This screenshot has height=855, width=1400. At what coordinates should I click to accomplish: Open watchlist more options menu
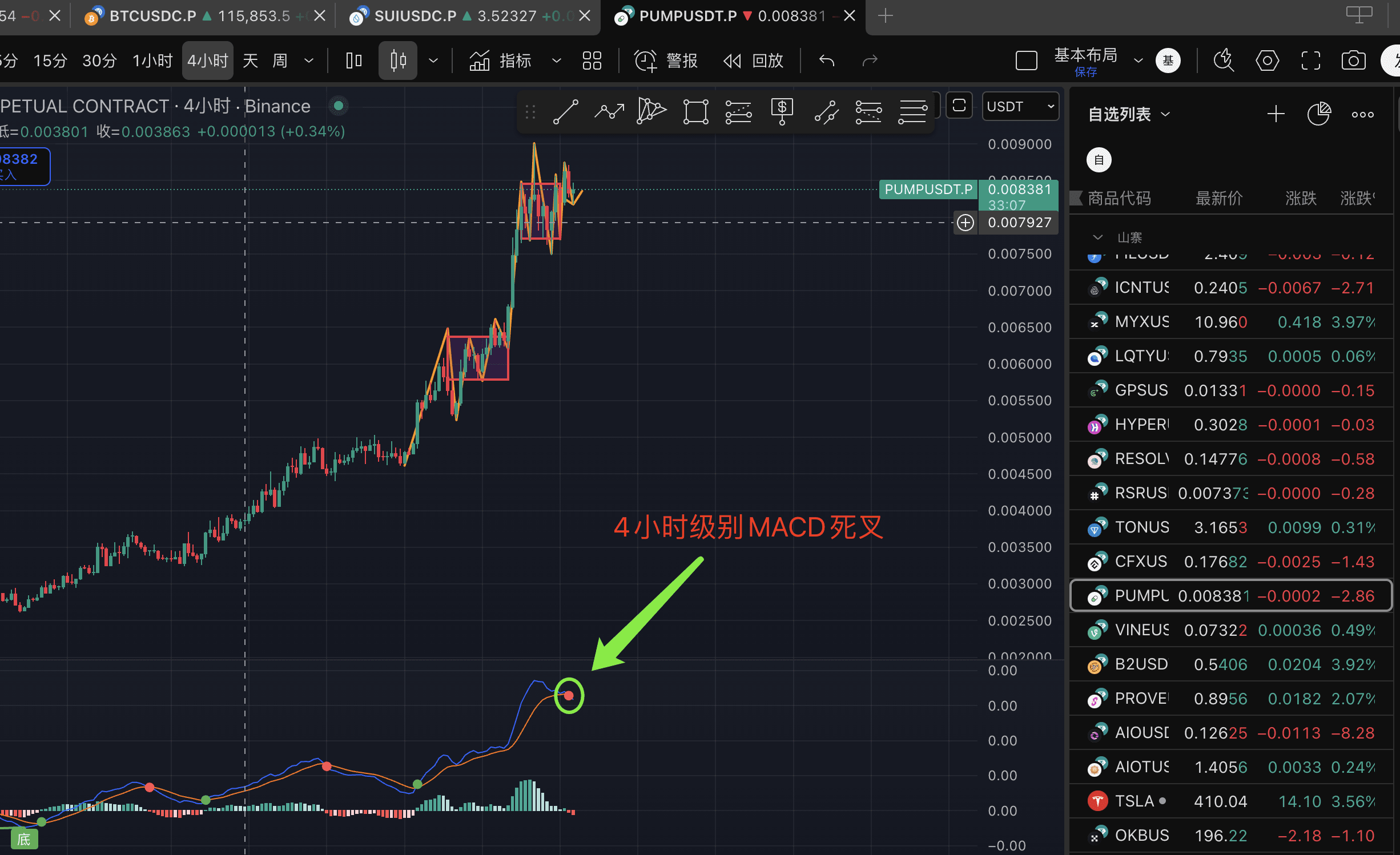(1363, 115)
